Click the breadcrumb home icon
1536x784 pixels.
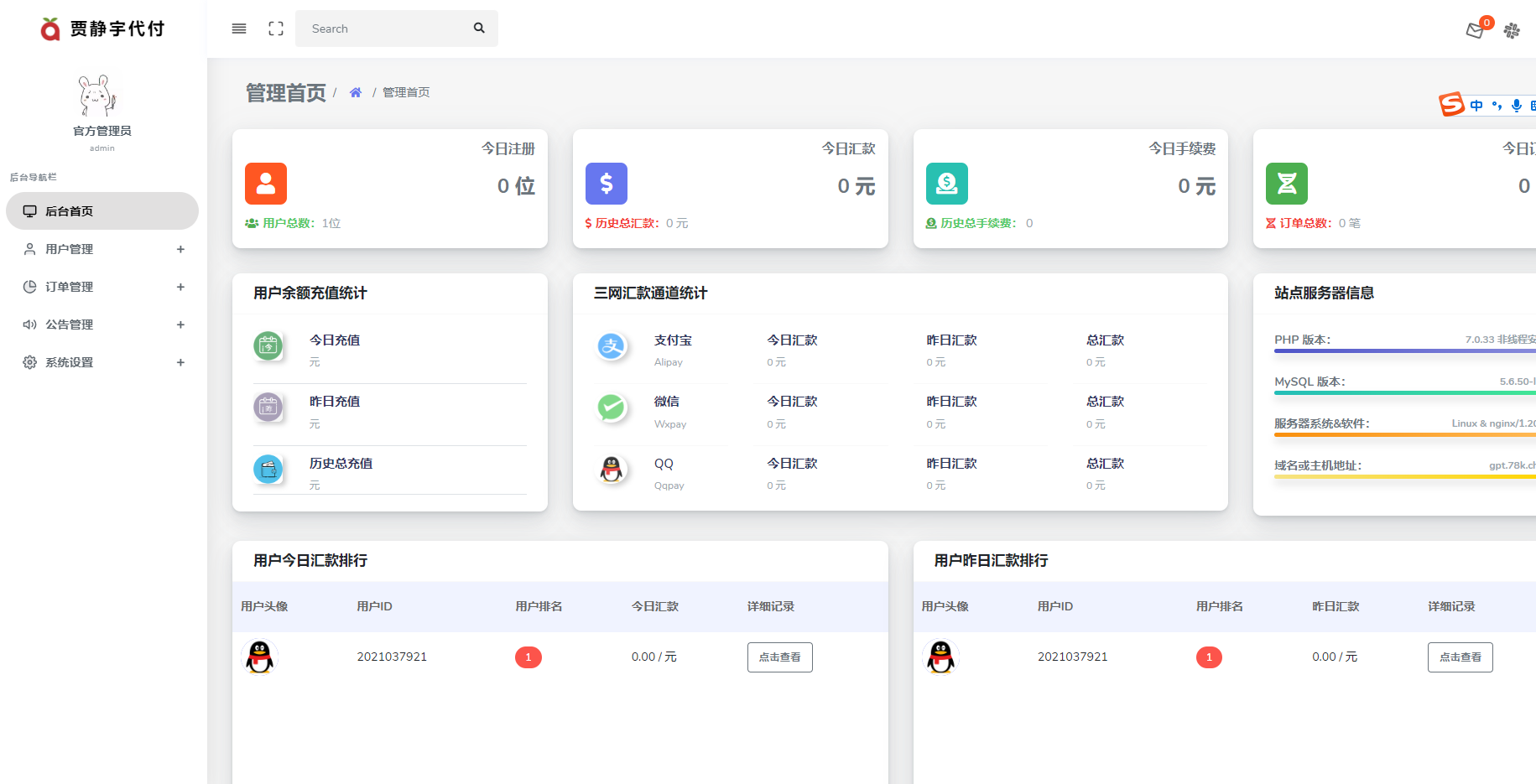pyautogui.click(x=356, y=92)
